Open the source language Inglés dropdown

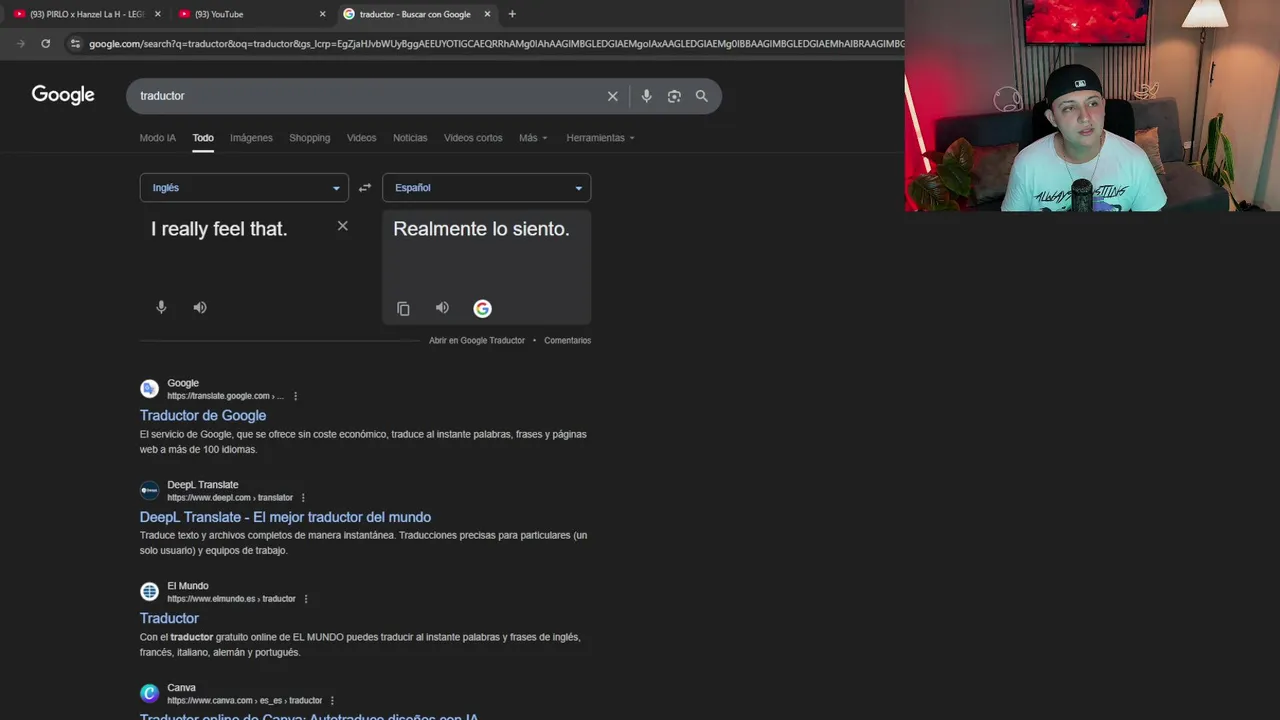tap(244, 188)
